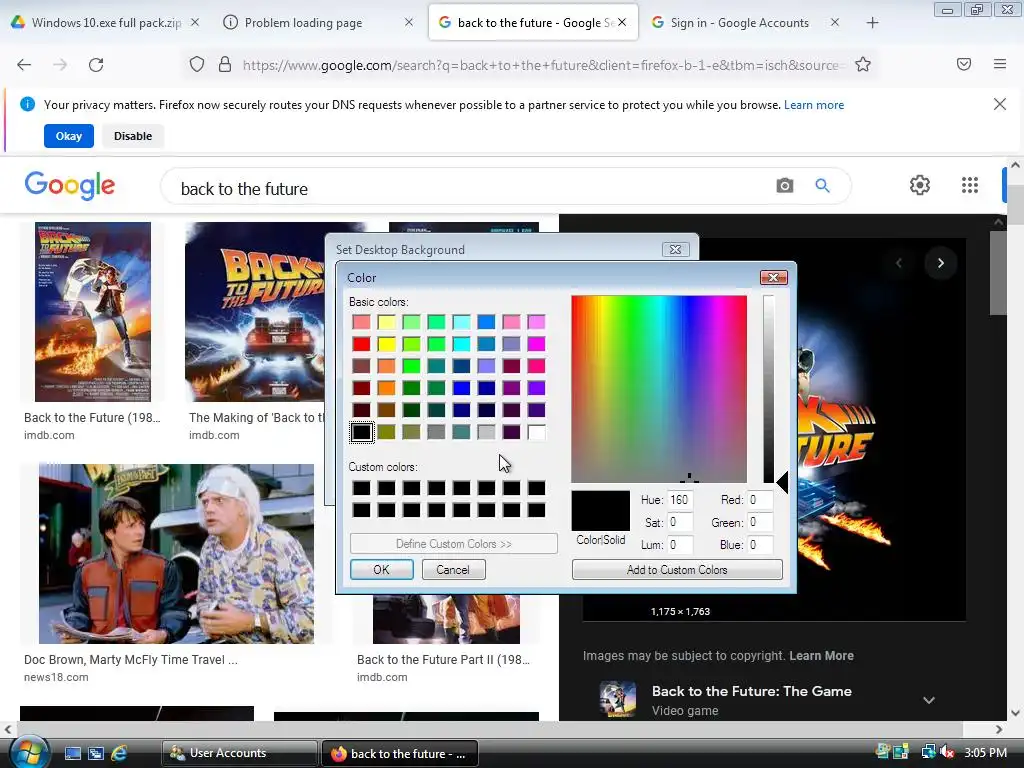Click muted volume icon in system tray
This screenshot has width=1024, height=768.
pyautogui.click(x=947, y=752)
